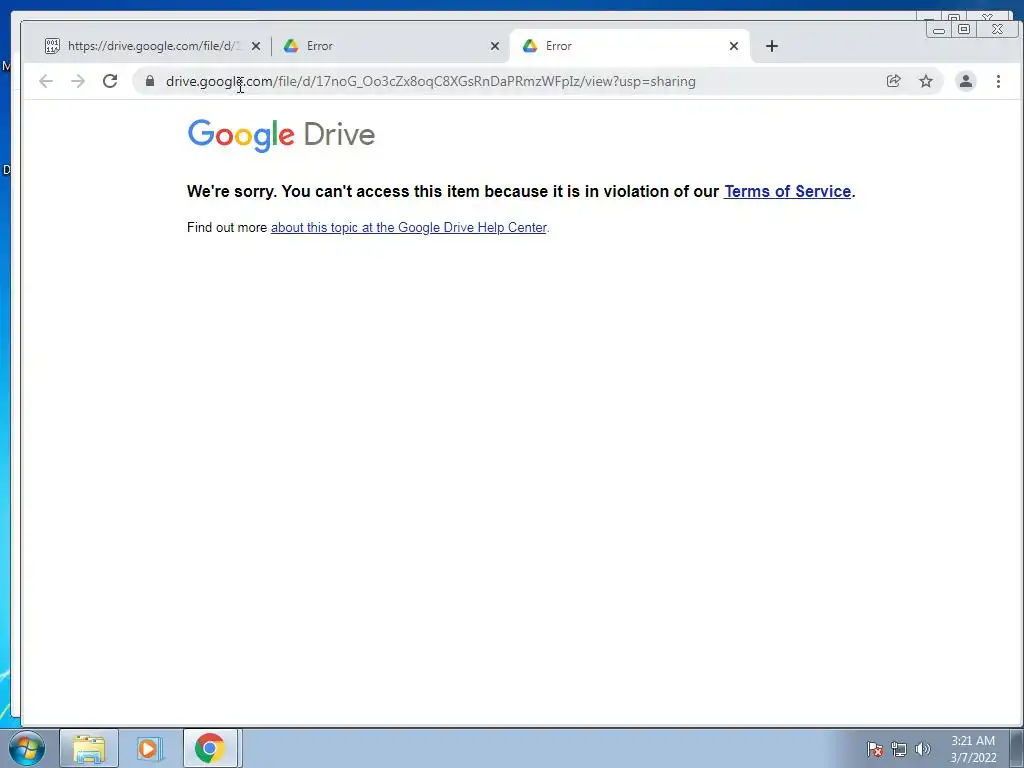Click the Google Drive logo
The height and width of the screenshot is (768, 1024).
pyautogui.click(x=281, y=135)
